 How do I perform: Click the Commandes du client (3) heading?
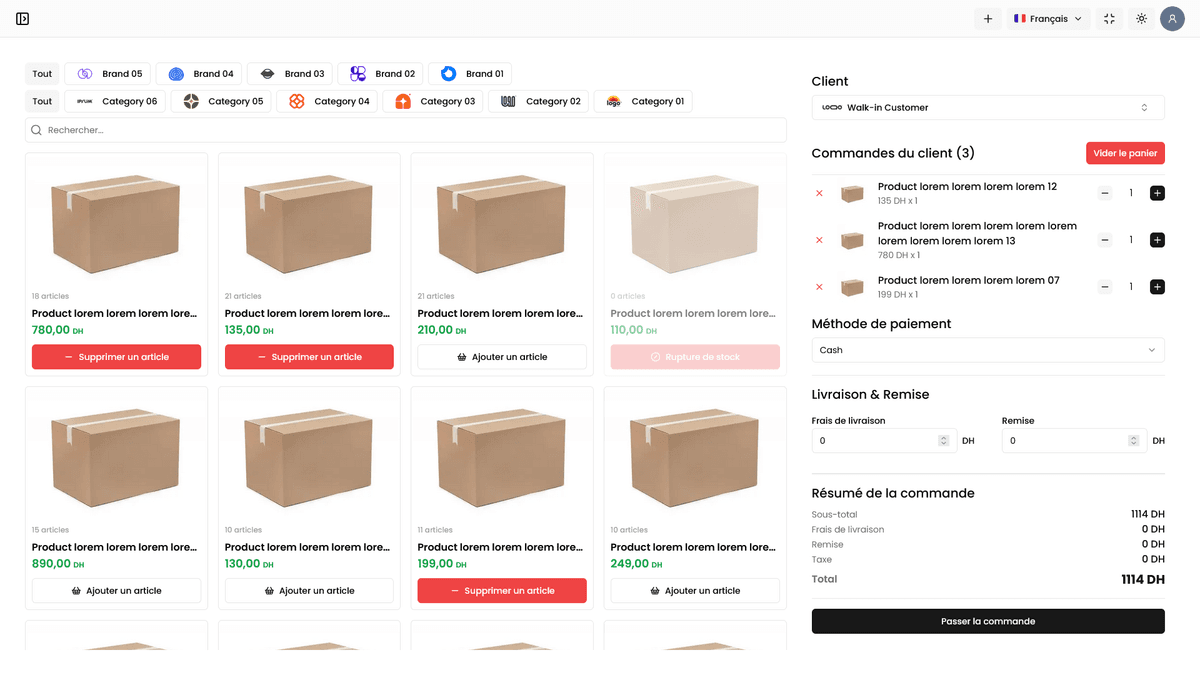coord(893,153)
